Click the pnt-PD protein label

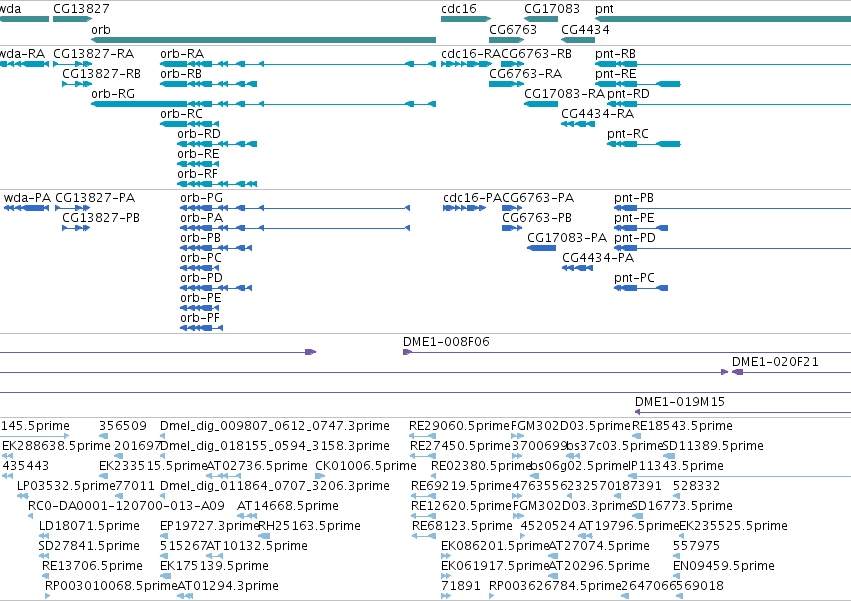[634, 238]
